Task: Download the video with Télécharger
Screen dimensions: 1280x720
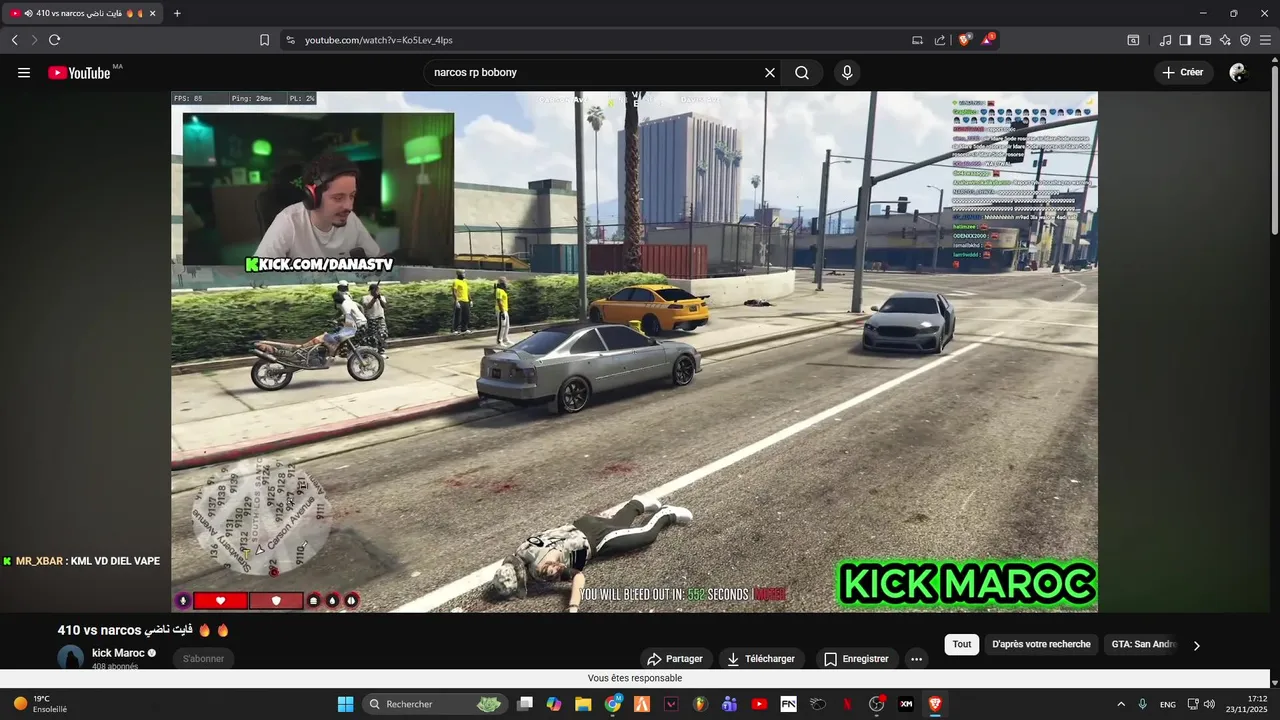Action: pos(762,659)
